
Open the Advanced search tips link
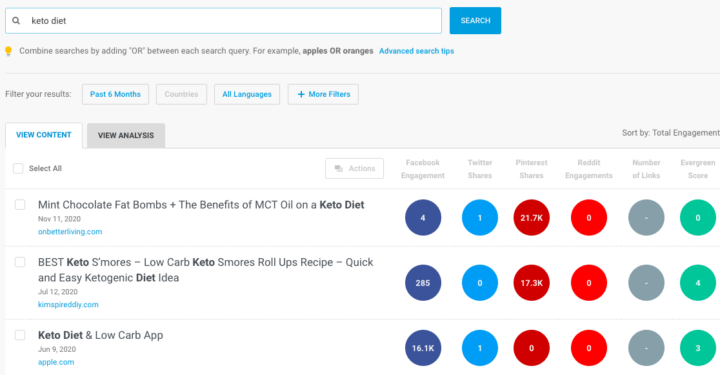pyautogui.click(x=416, y=51)
